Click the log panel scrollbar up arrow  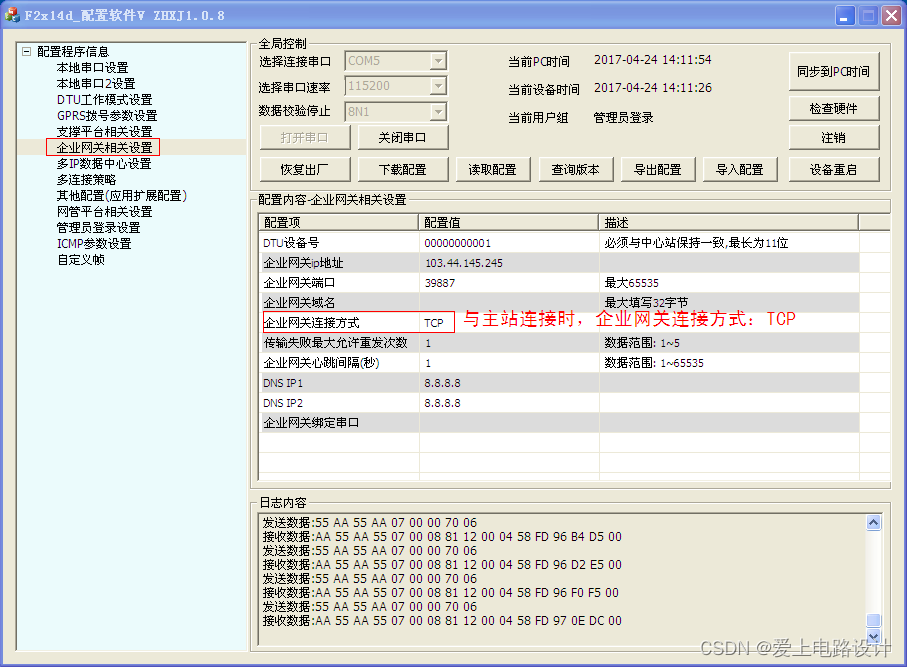click(873, 521)
